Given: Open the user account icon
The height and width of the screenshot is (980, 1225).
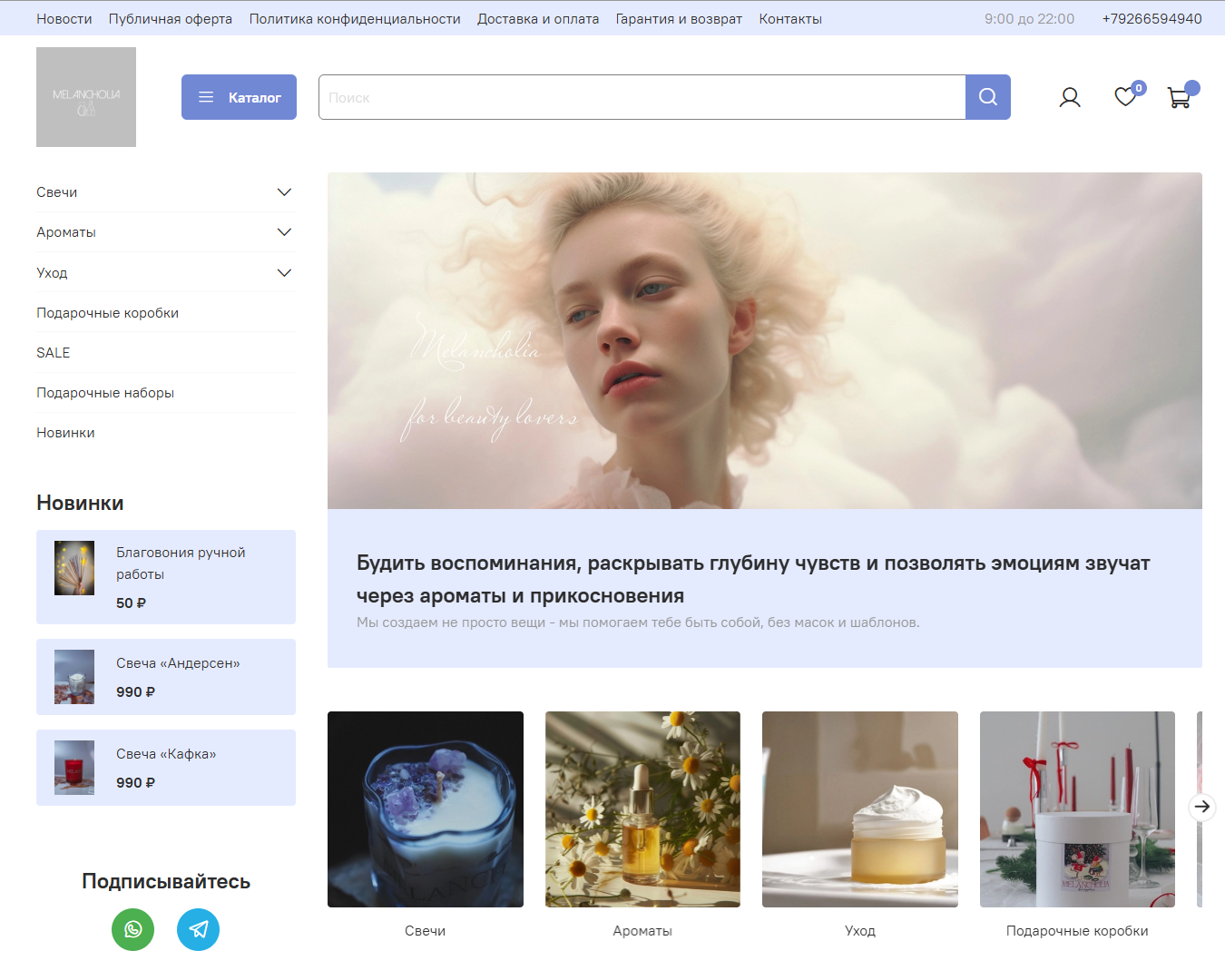Looking at the screenshot, I should (1070, 97).
